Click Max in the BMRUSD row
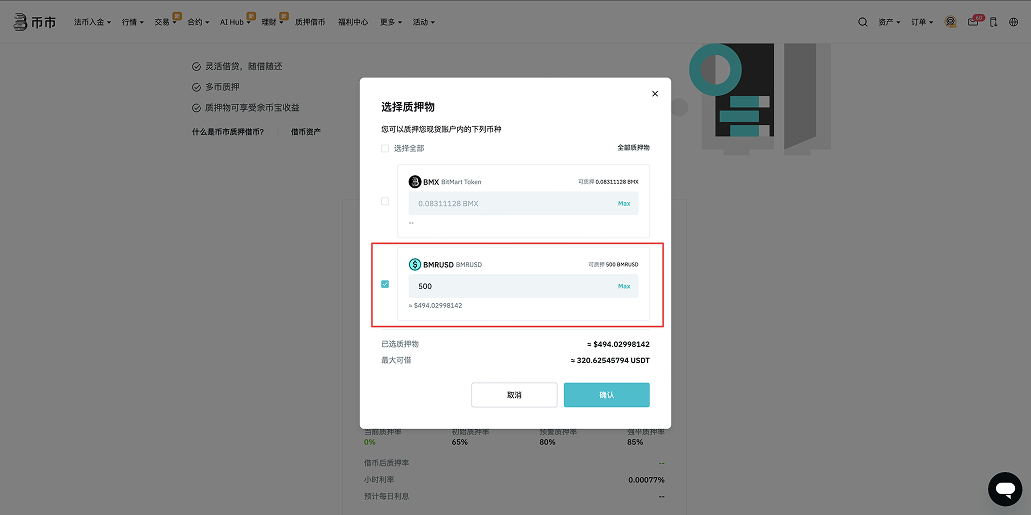The width and height of the screenshot is (1031, 515). tap(624, 286)
